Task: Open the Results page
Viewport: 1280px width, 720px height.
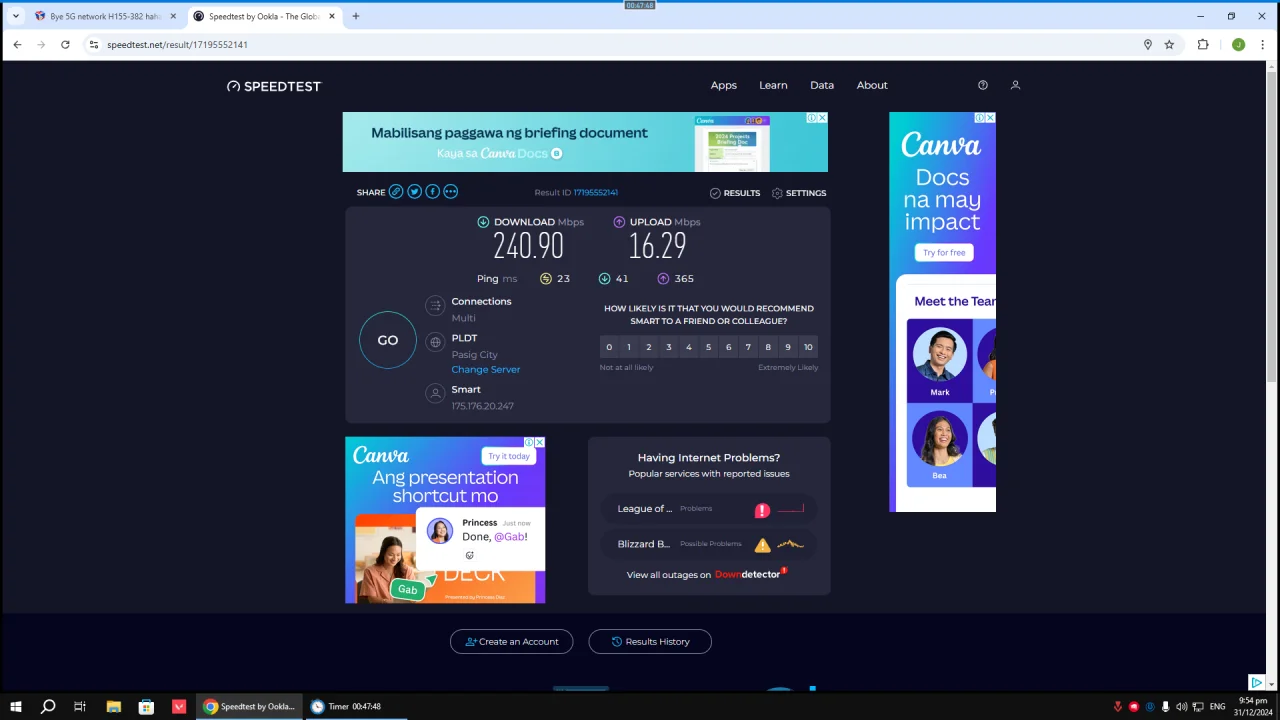Action: tap(735, 193)
